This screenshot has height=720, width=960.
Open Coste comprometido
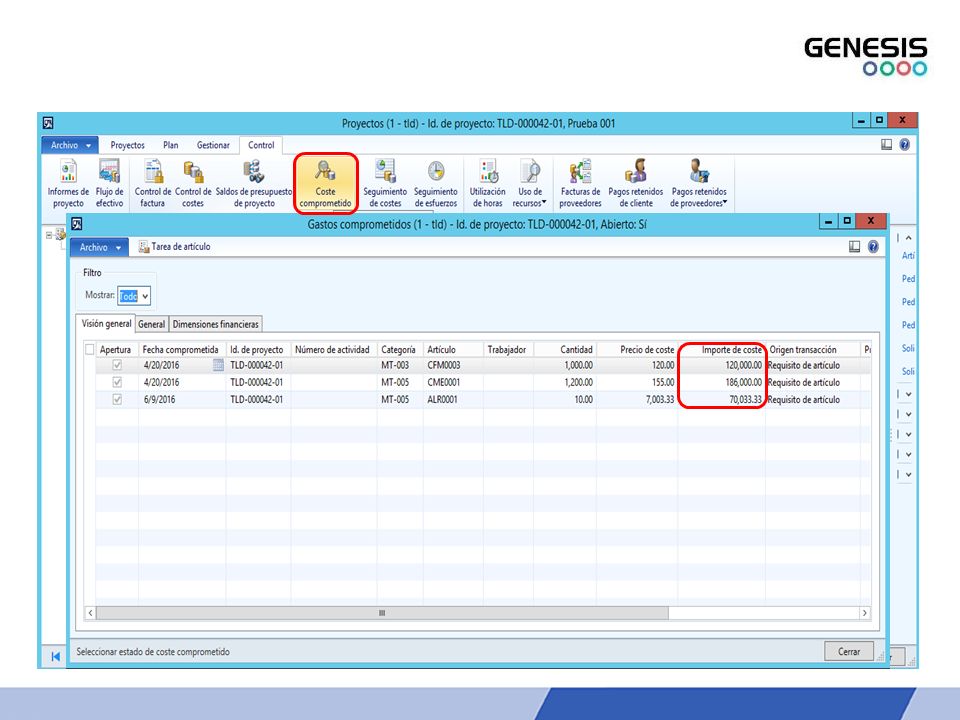pyautogui.click(x=325, y=184)
